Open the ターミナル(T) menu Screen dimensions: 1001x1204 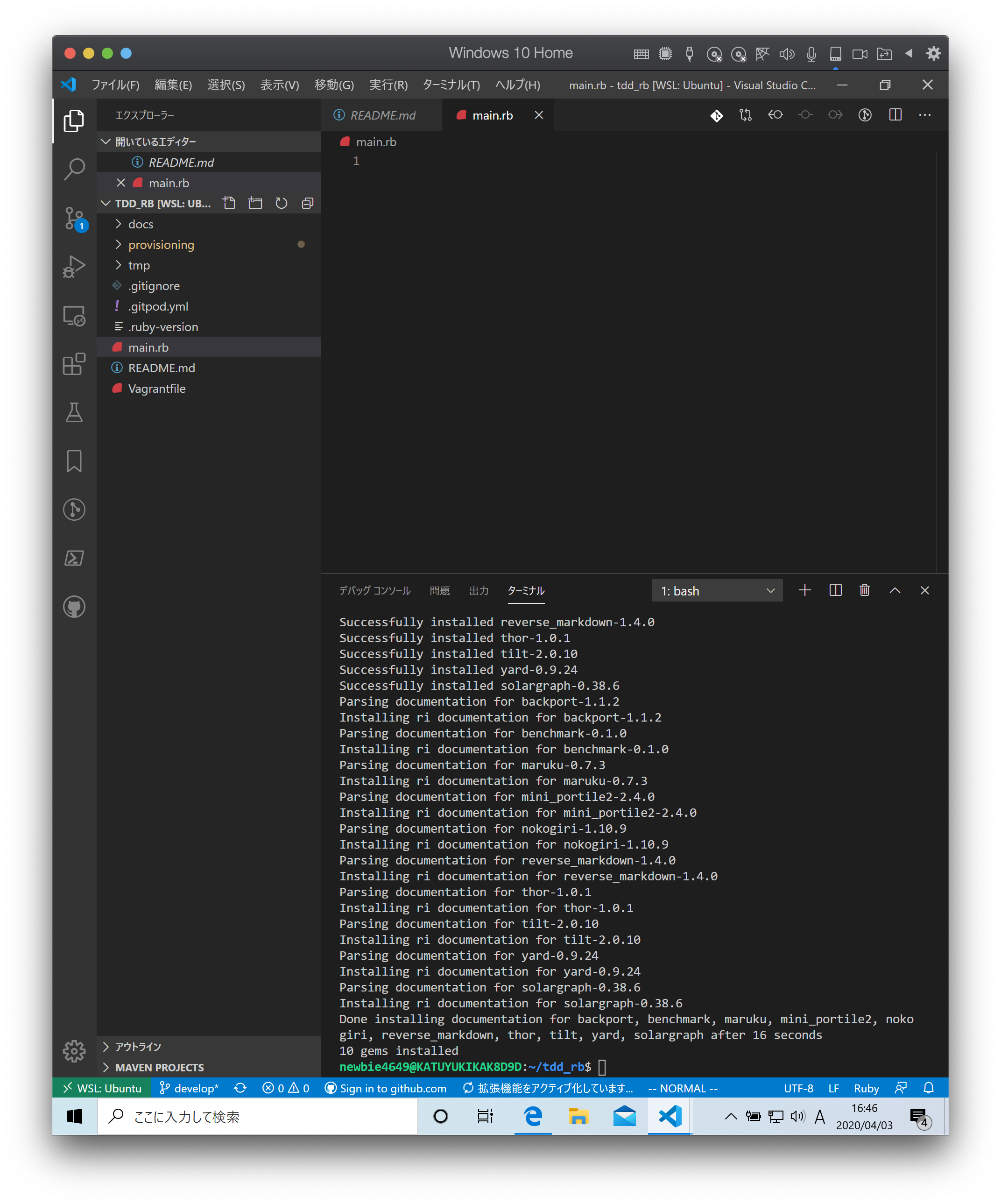451,85
